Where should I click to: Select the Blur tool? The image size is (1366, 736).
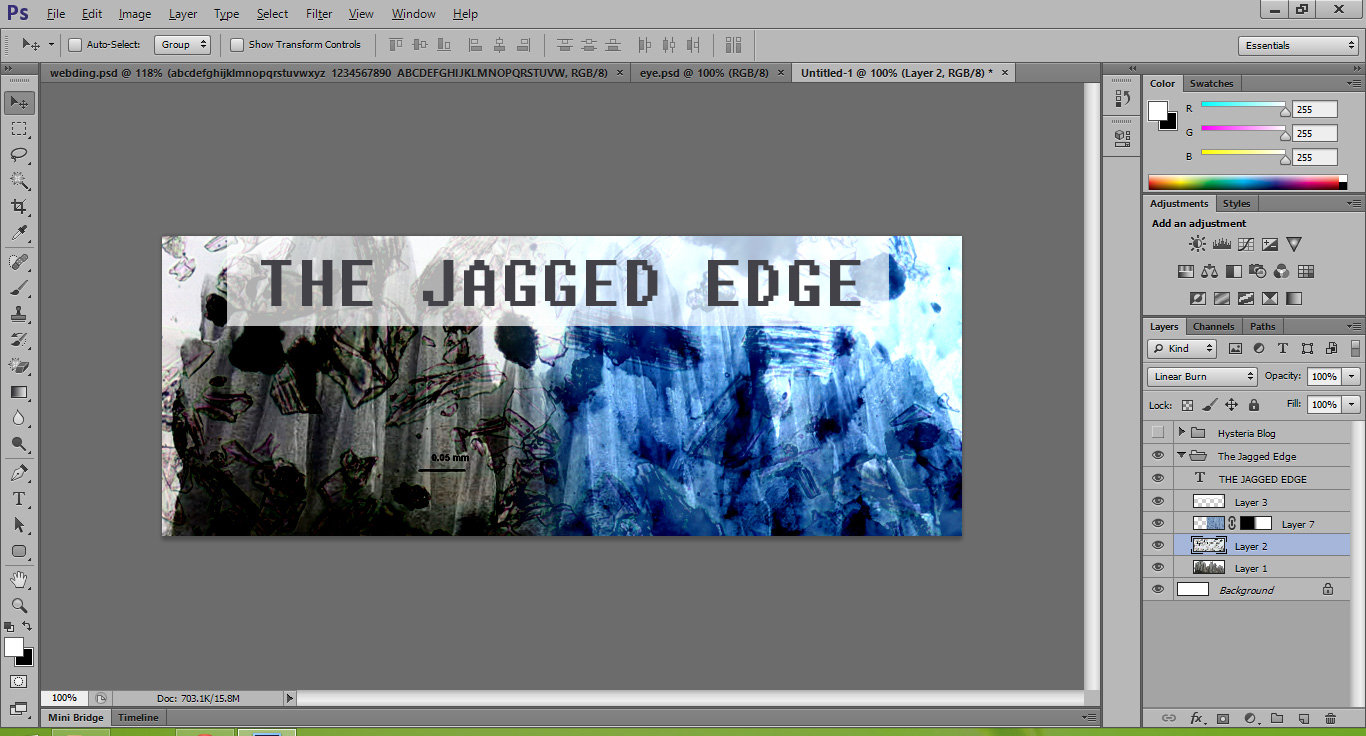pos(19,418)
